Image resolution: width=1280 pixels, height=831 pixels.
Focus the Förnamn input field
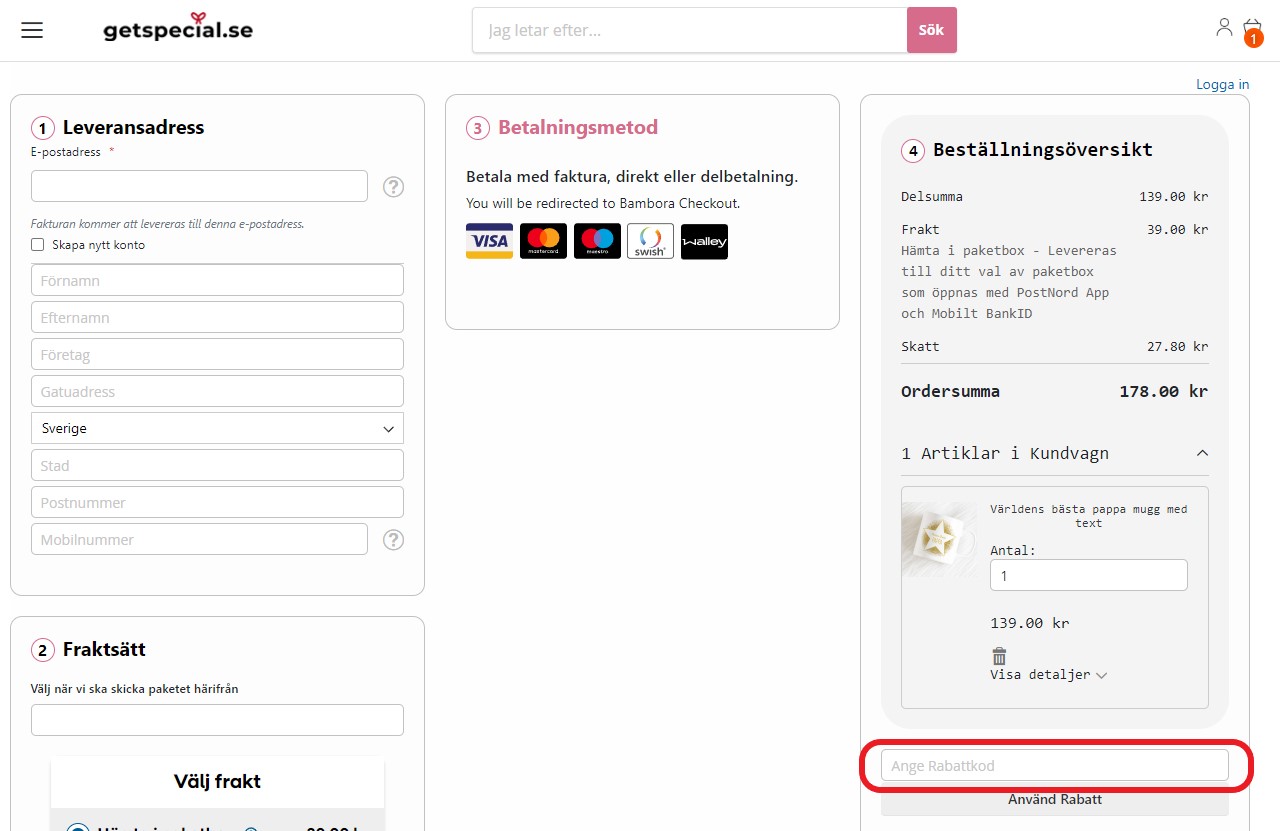[217, 280]
